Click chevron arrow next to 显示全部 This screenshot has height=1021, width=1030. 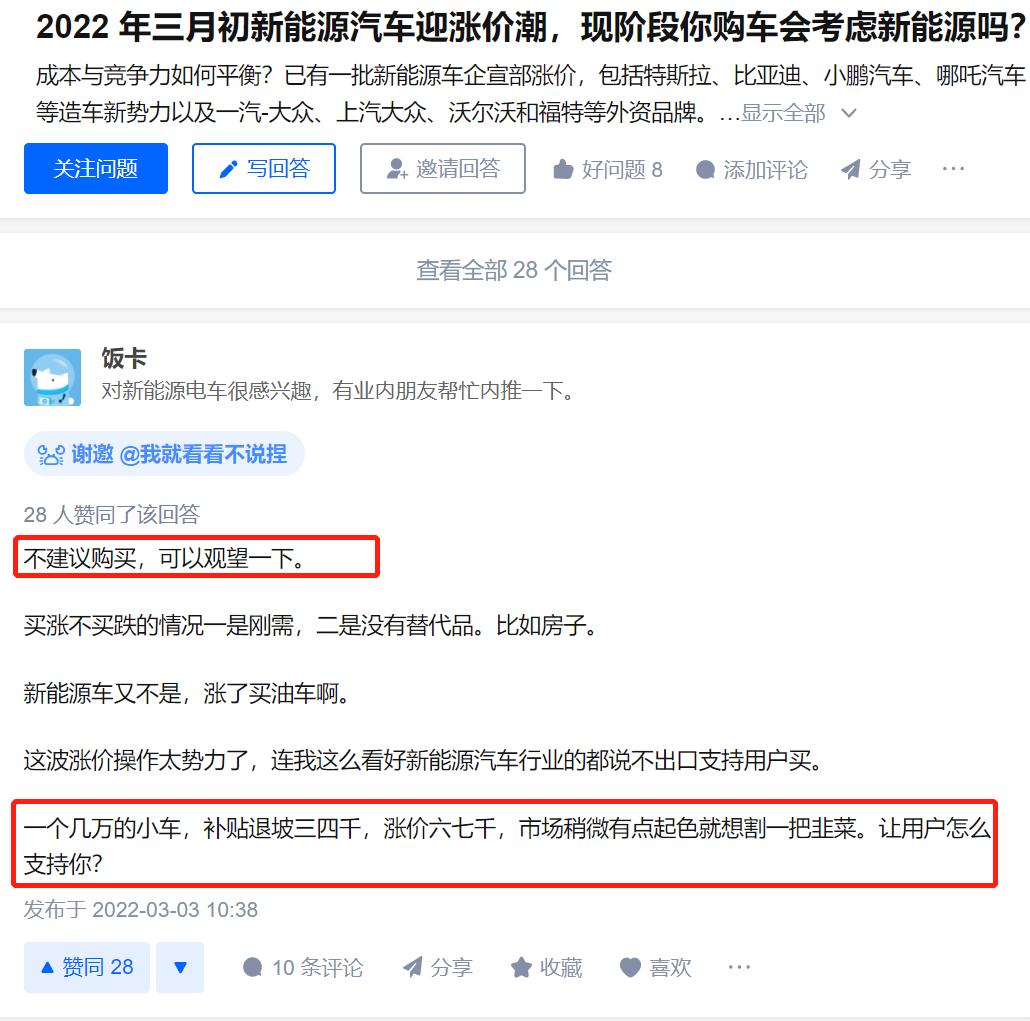pos(849,113)
